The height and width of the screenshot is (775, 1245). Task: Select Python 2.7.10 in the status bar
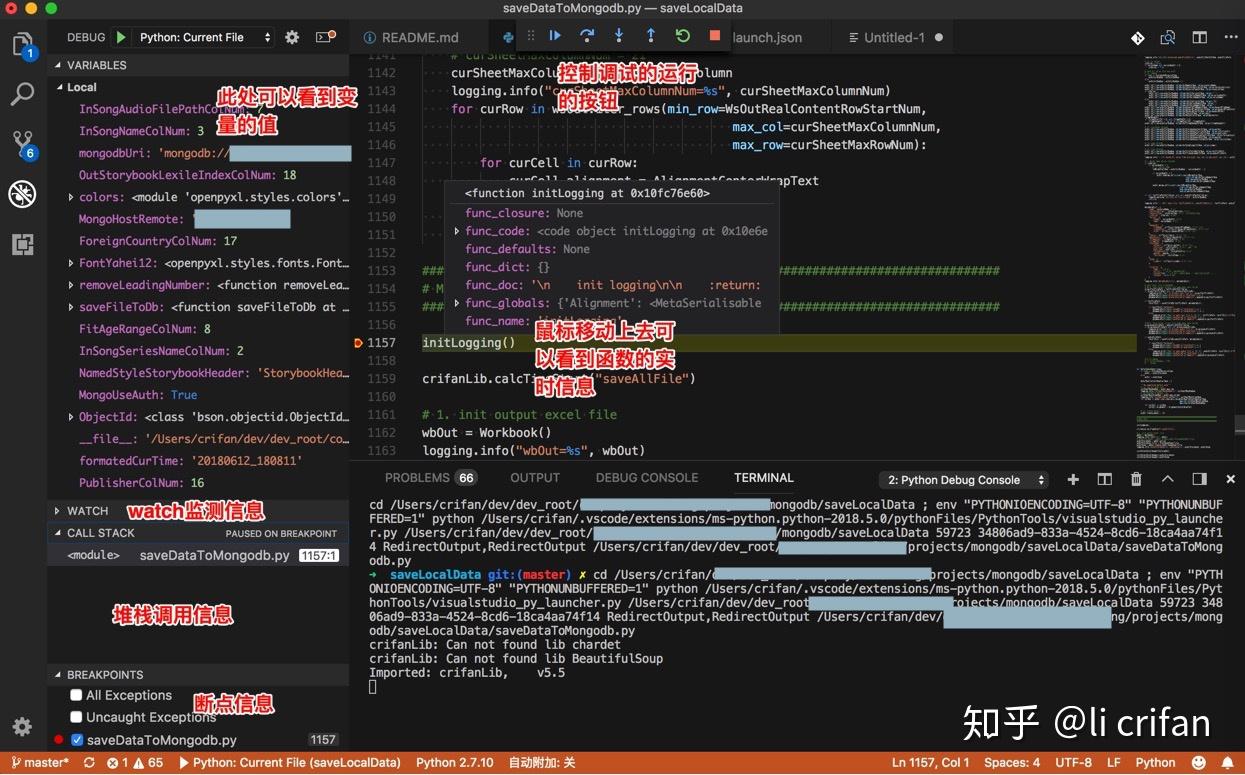pyautogui.click(x=454, y=762)
